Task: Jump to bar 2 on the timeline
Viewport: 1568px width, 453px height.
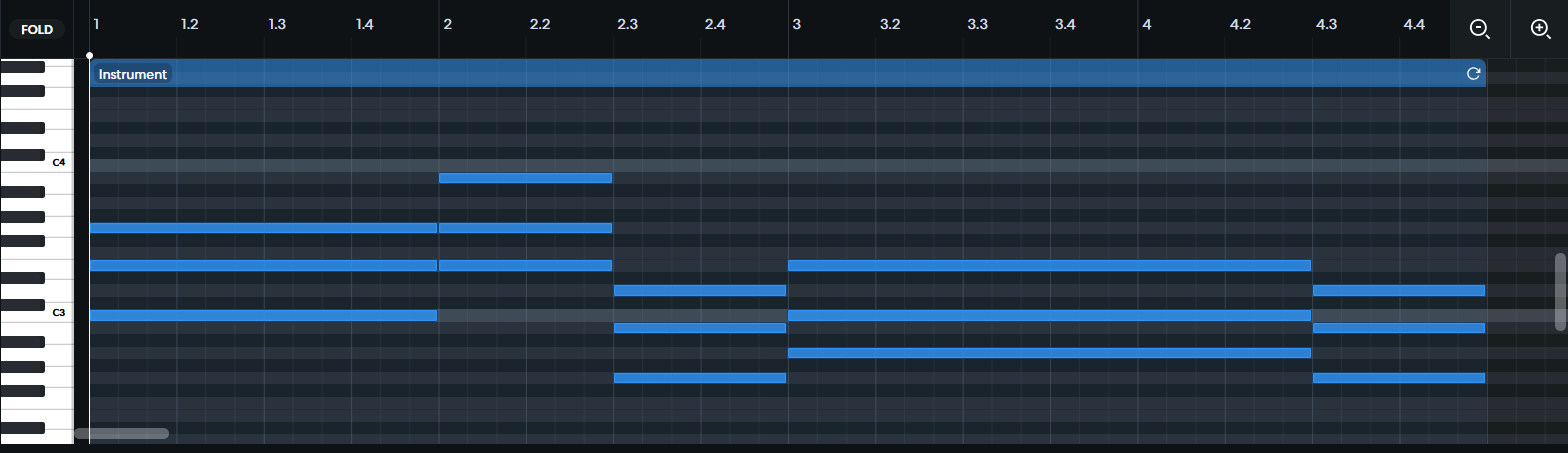Action: pyautogui.click(x=447, y=23)
